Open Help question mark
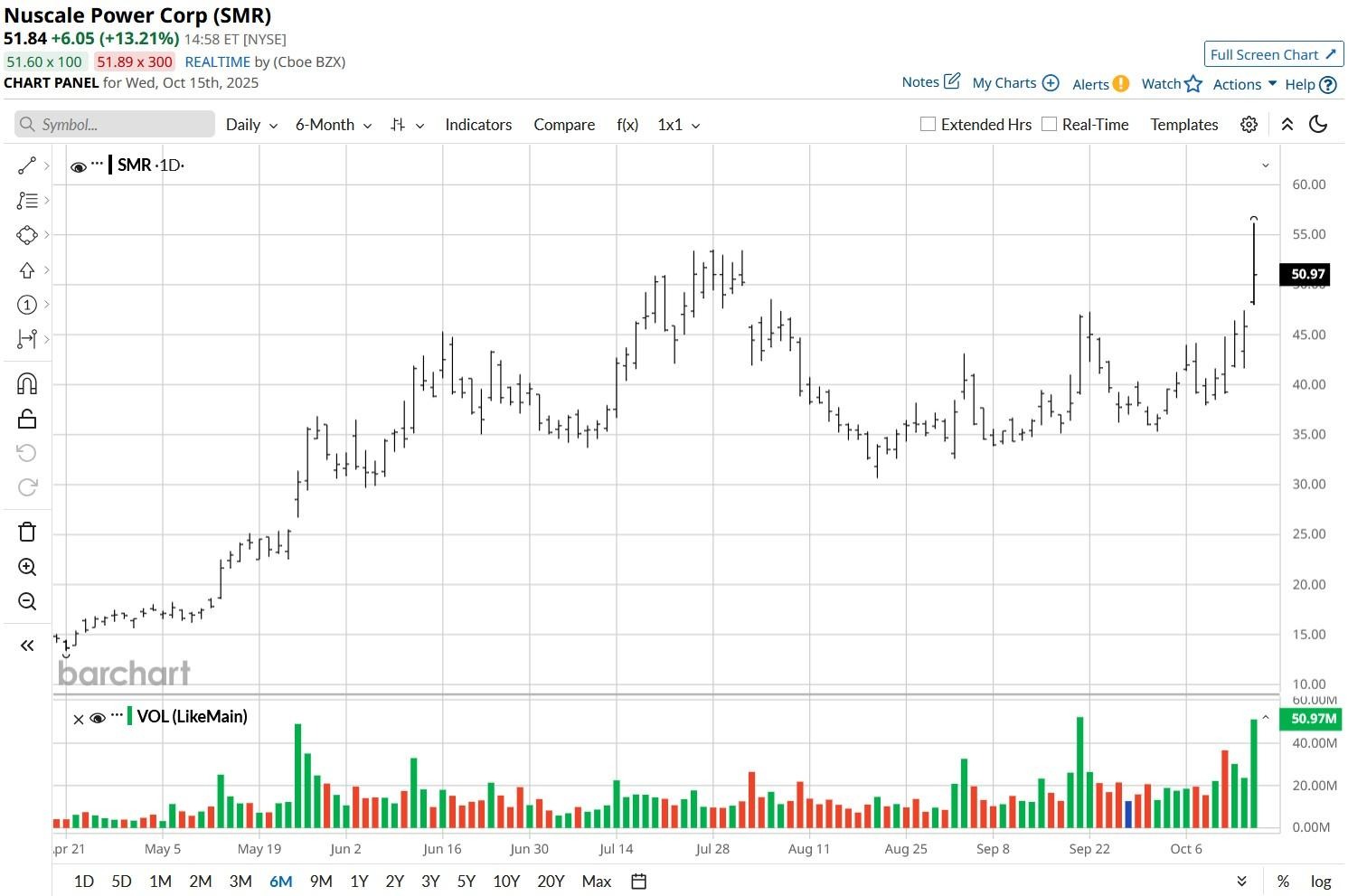The width and height of the screenshot is (1348, 896). click(1328, 85)
